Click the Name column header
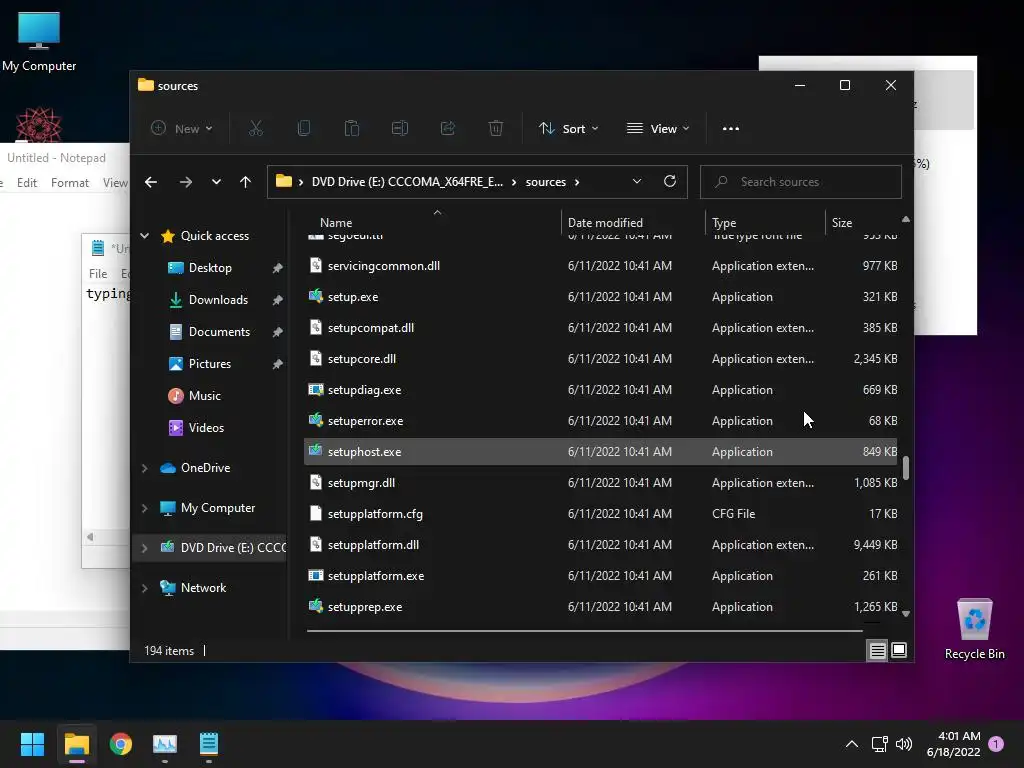This screenshot has width=1024, height=768. click(x=336, y=223)
